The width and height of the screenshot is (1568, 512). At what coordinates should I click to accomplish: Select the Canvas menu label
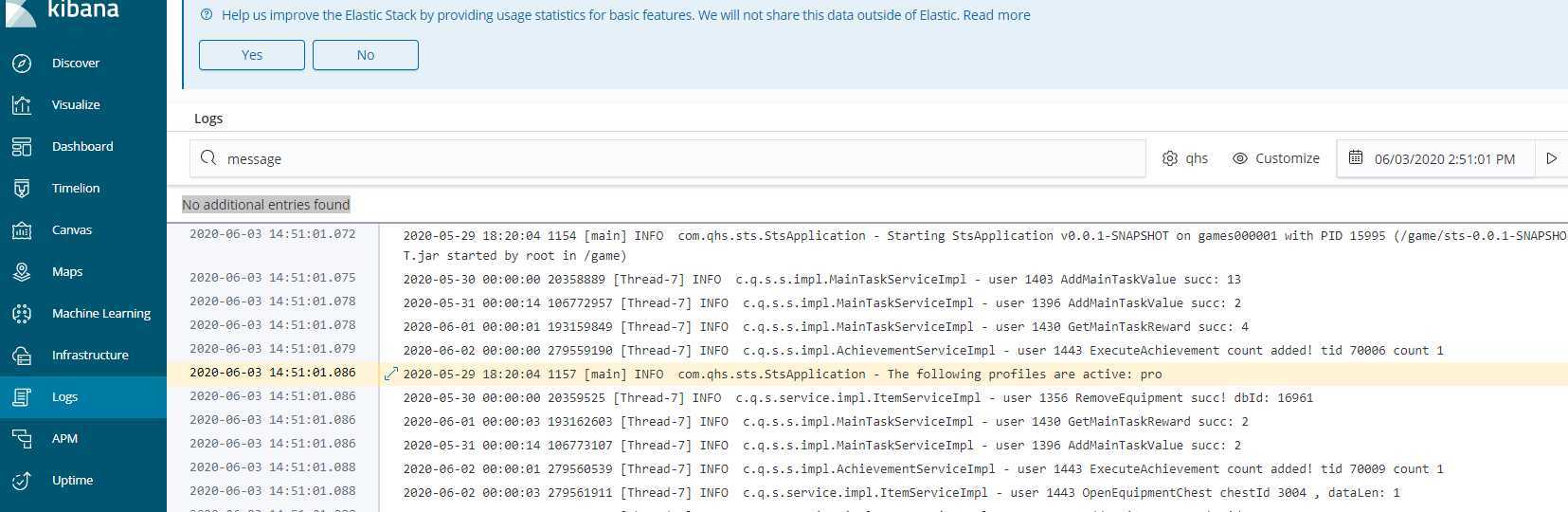(72, 229)
